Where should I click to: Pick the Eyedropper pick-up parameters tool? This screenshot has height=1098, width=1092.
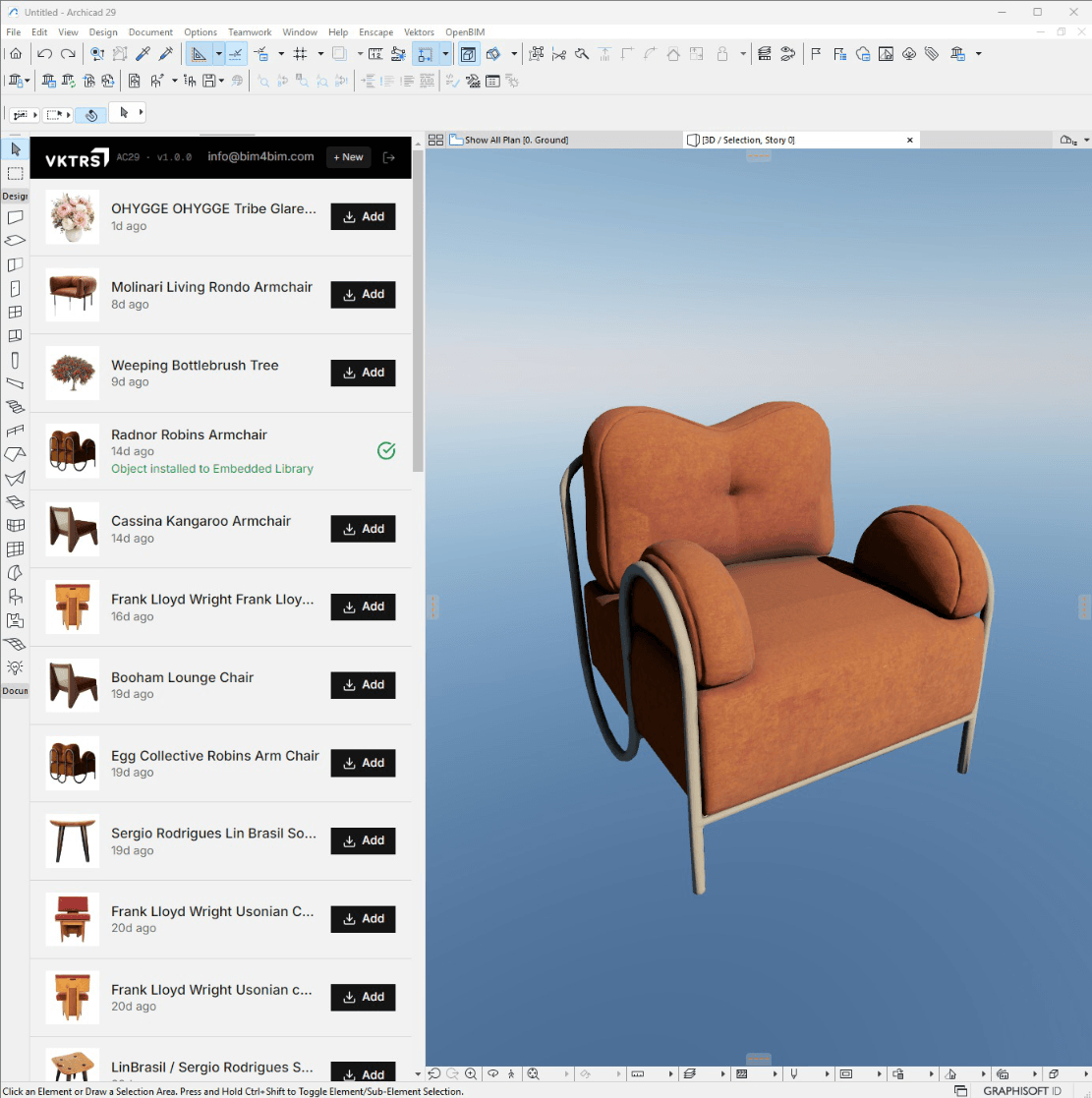[x=143, y=54]
